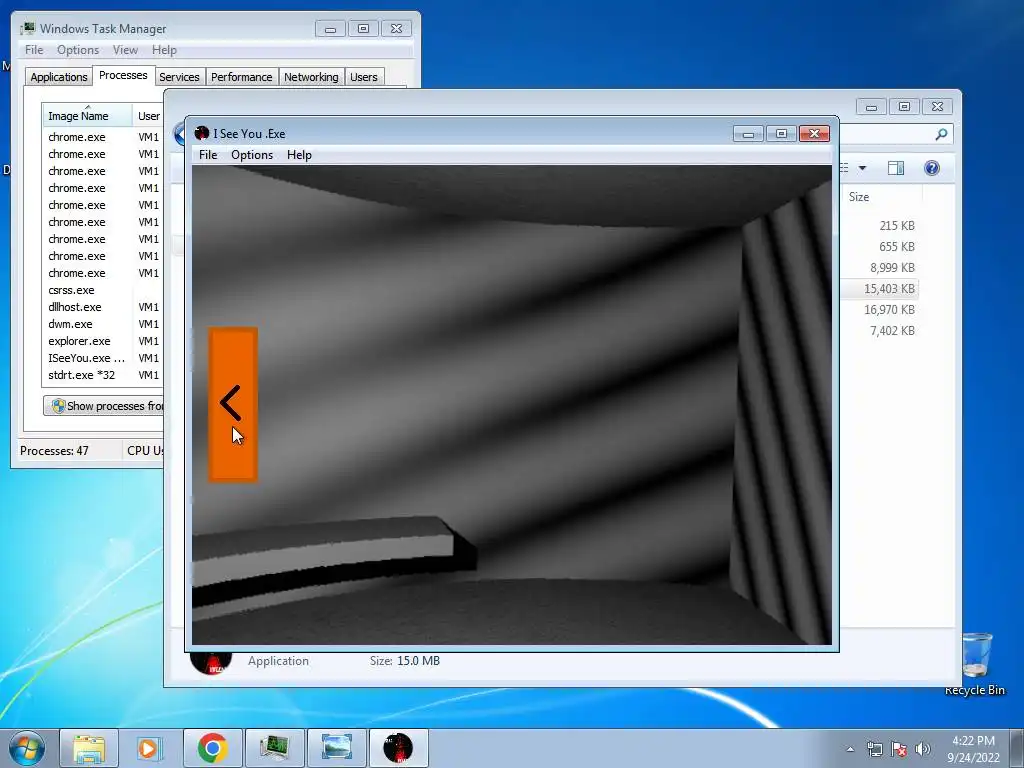
Task: Click the Windows Start button
Action: (x=27, y=748)
